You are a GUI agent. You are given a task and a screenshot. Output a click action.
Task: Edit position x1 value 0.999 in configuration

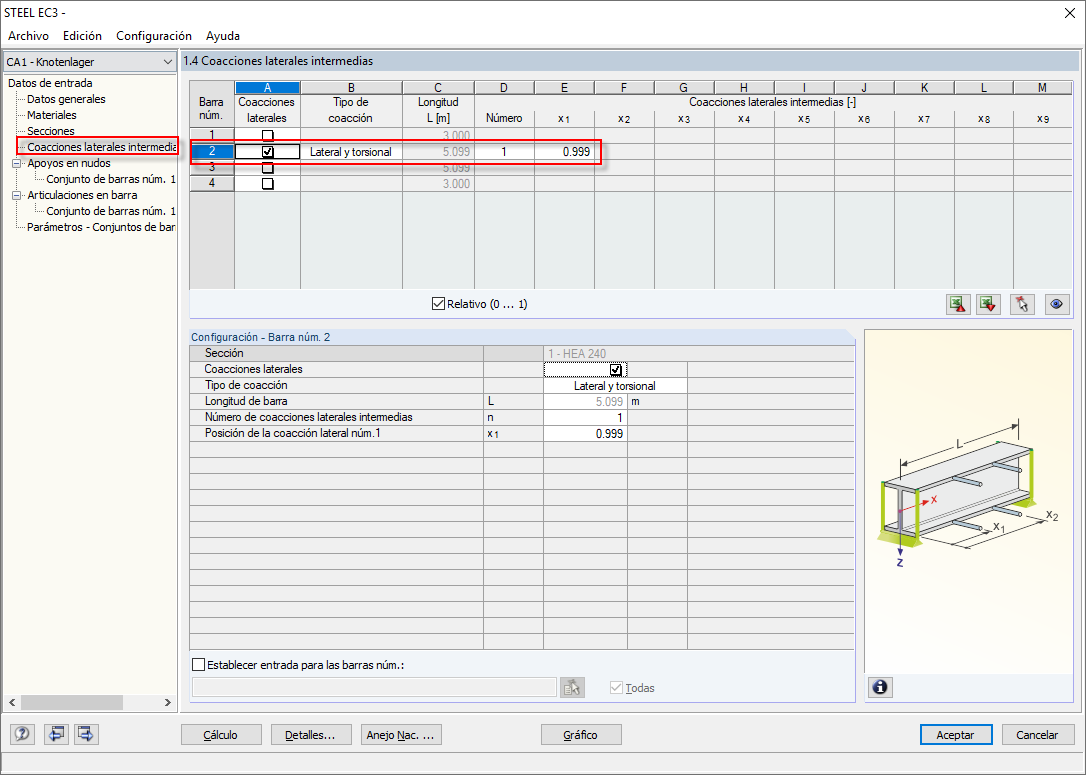tap(585, 434)
